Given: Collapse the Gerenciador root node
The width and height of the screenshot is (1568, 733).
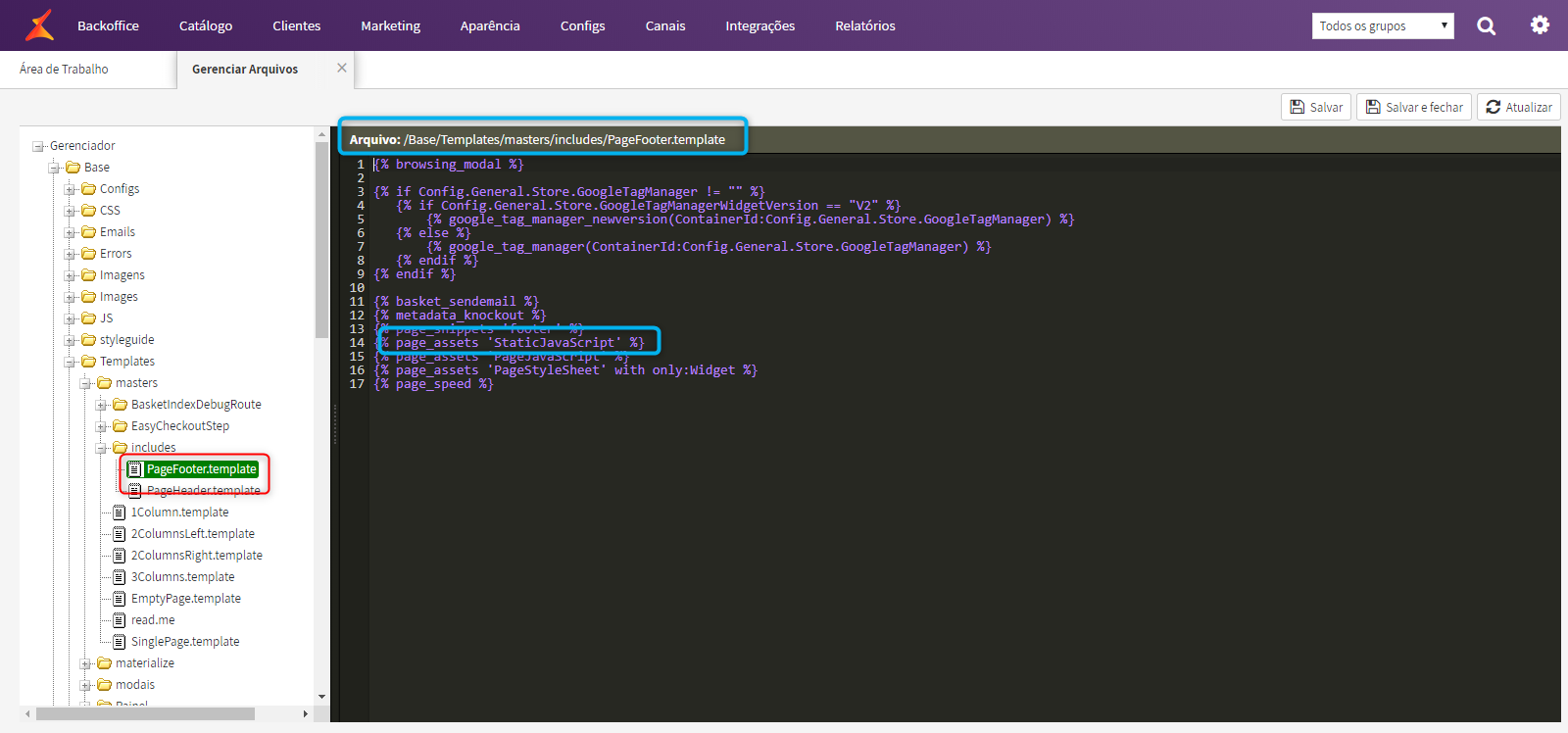Looking at the screenshot, I should click(38, 147).
